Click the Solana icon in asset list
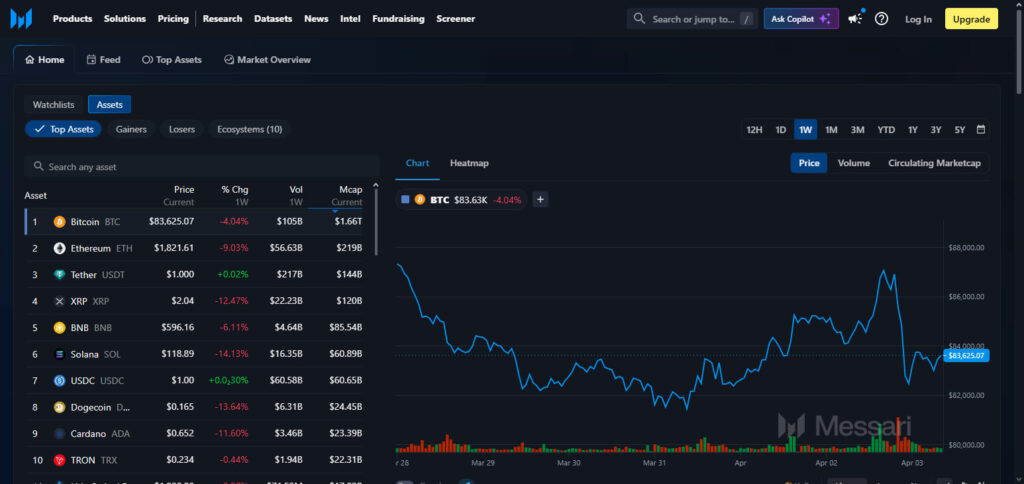This screenshot has height=484, width=1024. (60, 354)
